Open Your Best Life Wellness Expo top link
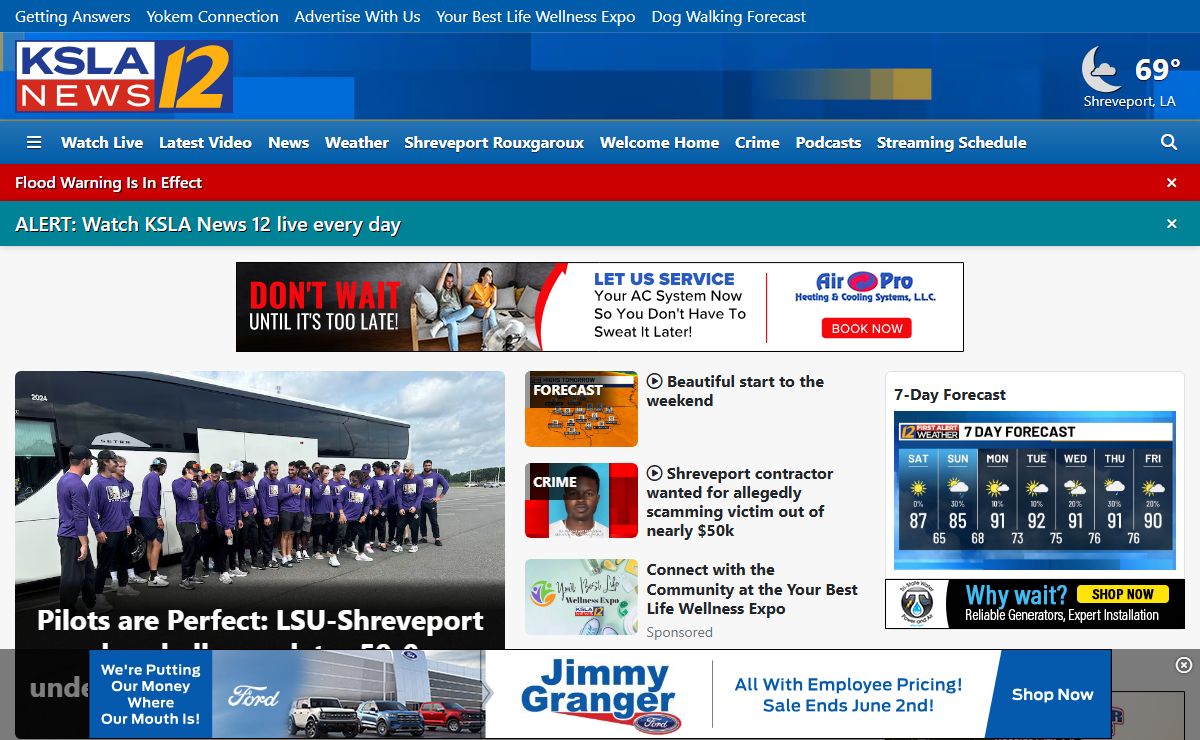This screenshot has width=1200, height=740. (536, 16)
